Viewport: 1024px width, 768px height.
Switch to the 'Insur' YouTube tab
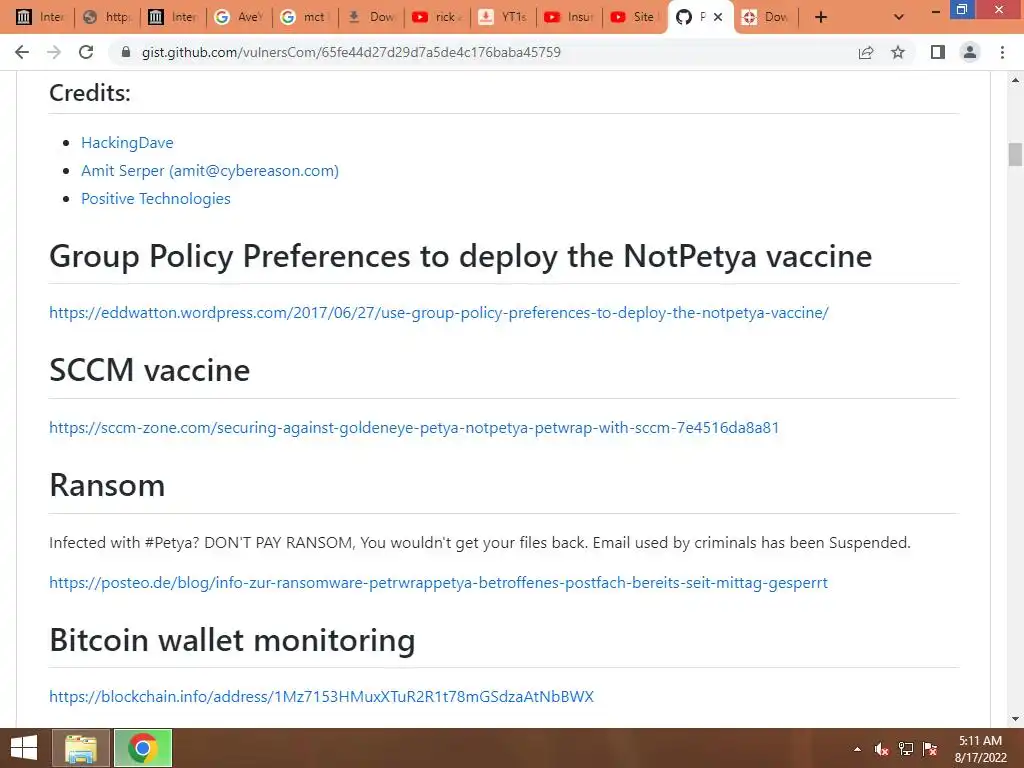tap(569, 17)
